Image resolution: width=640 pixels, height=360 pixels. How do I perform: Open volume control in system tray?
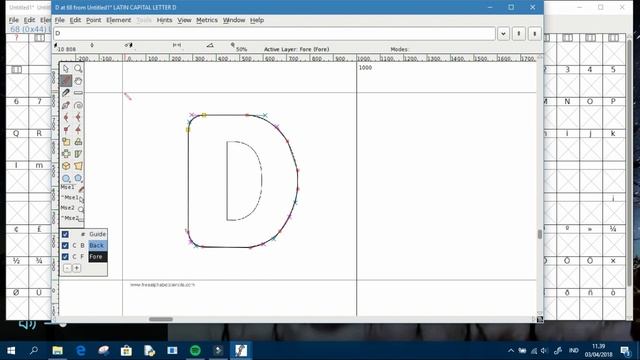(x=544, y=351)
